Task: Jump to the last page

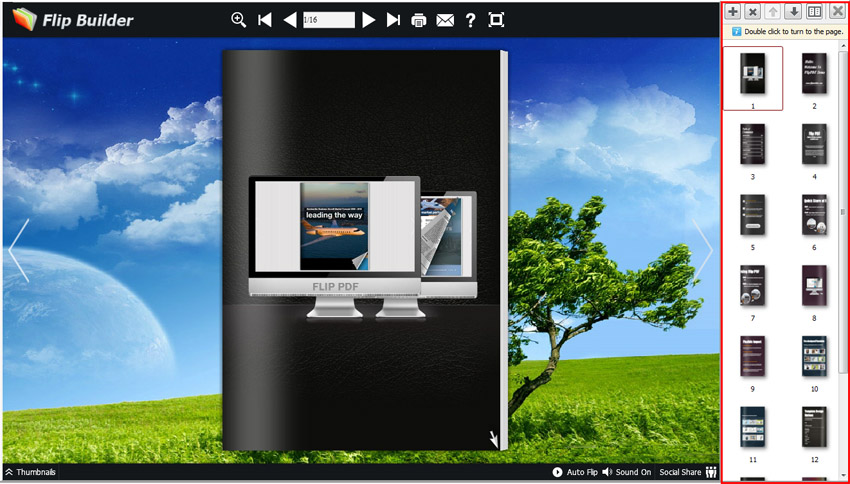Action: click(394, 20)
